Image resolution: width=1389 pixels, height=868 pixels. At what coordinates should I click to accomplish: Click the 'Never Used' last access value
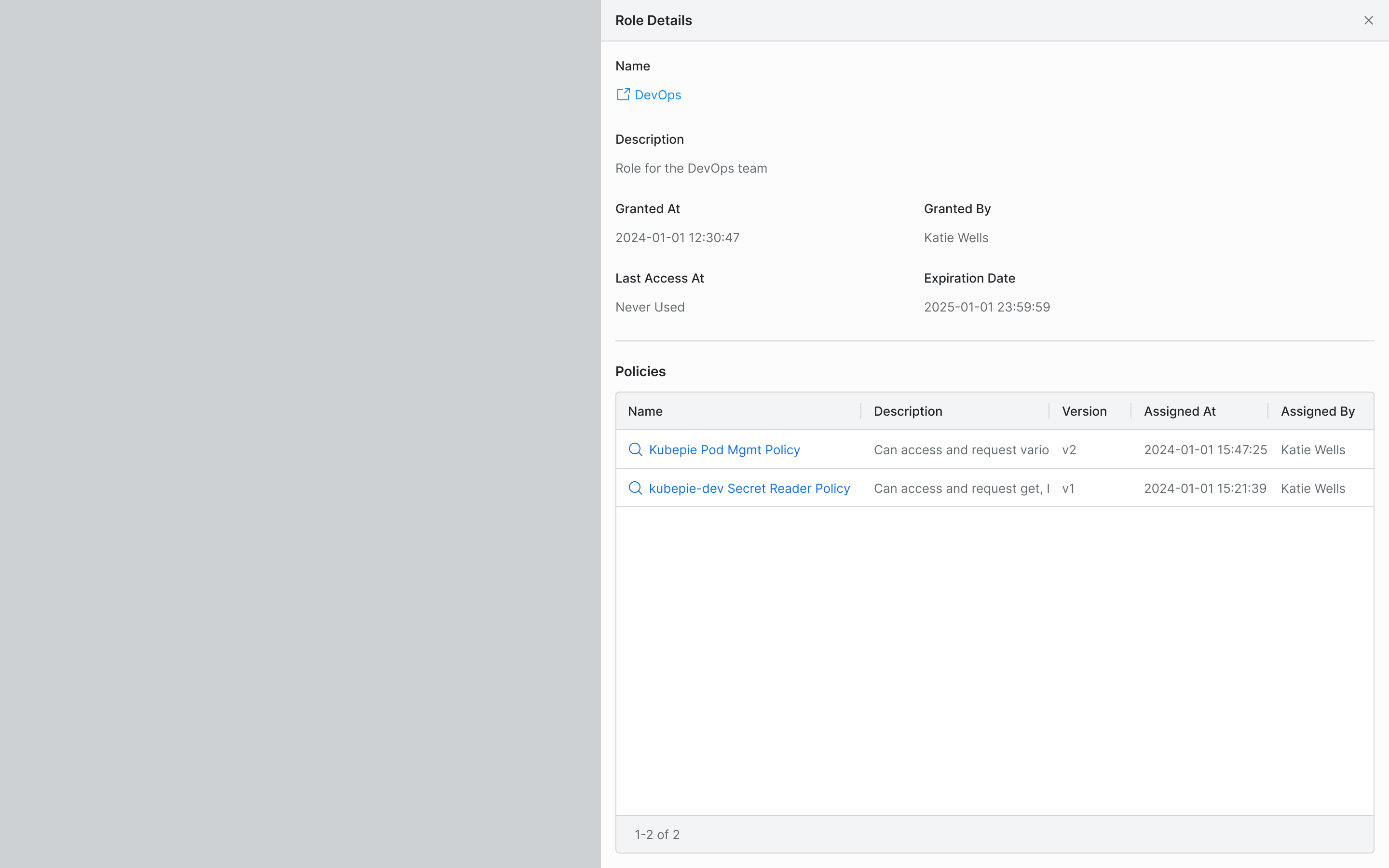coord(650,307)
